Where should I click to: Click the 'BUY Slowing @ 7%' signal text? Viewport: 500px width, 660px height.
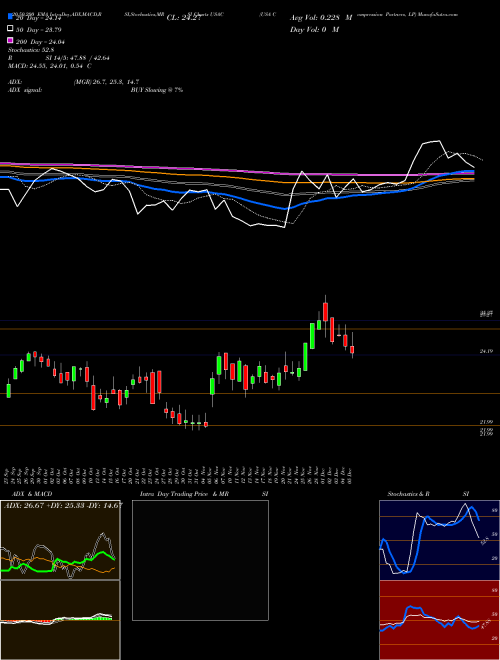pos(157,90)
